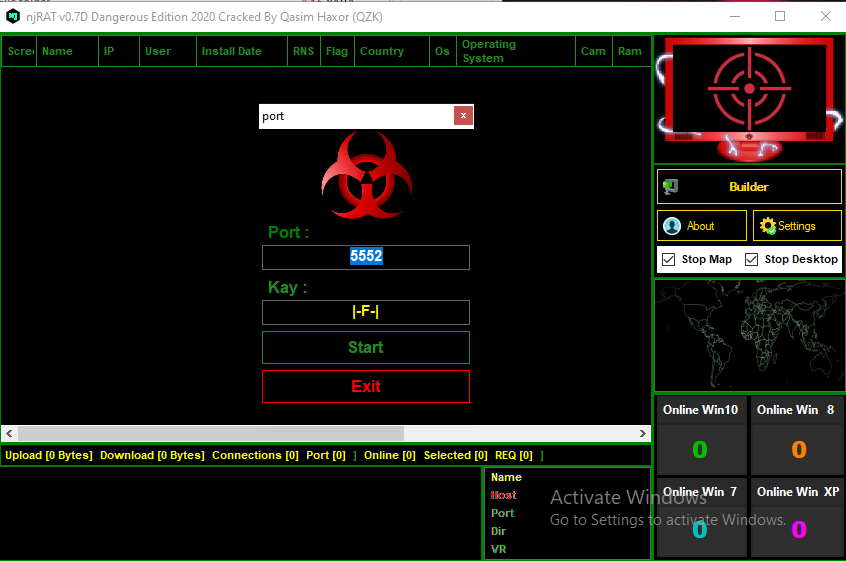Viewport: 846px width, 561px height.
Task: Click the world map preview panel
Action: click(749, 335)
